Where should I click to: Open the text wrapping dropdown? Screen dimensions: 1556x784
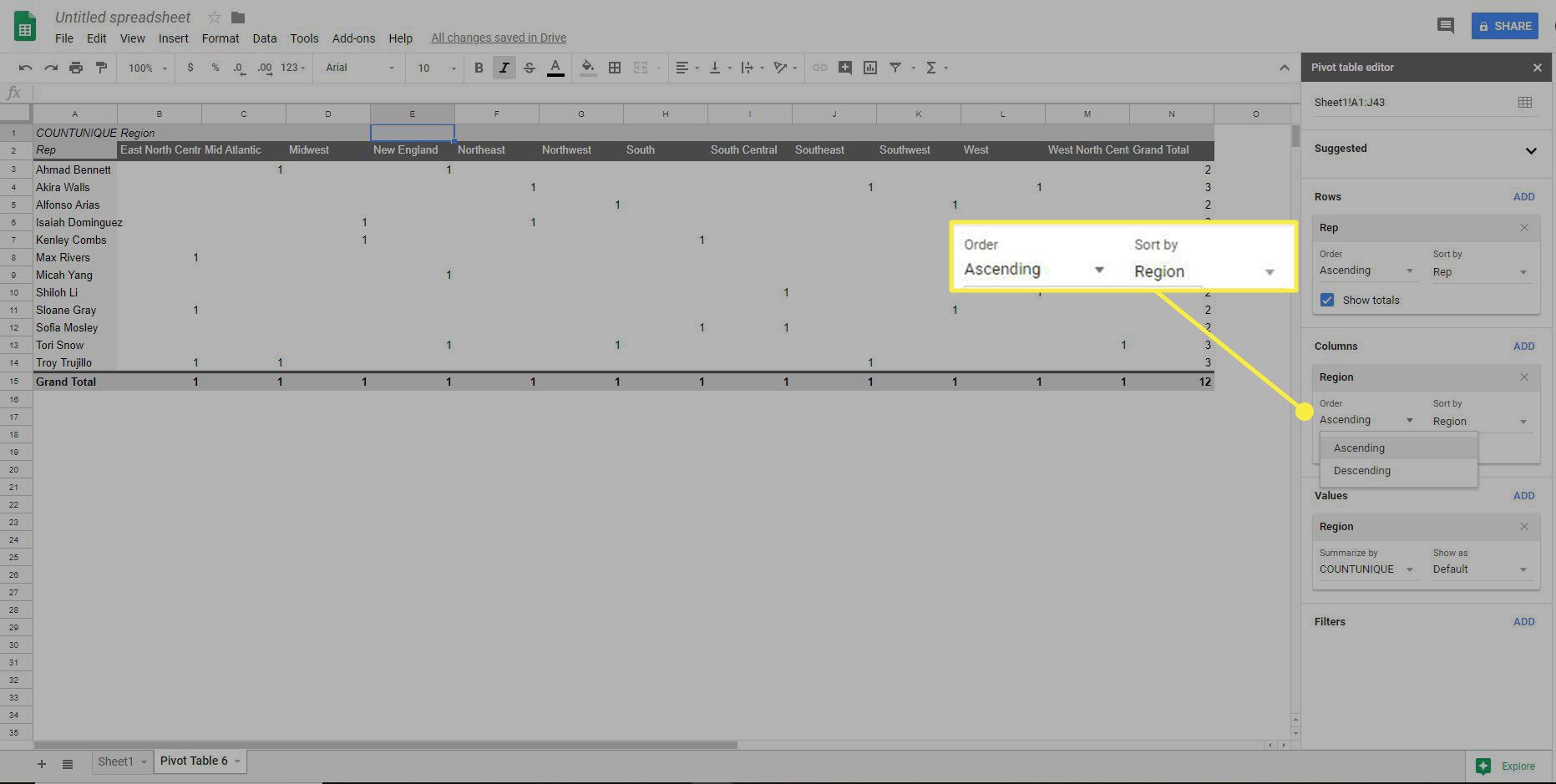753,68
